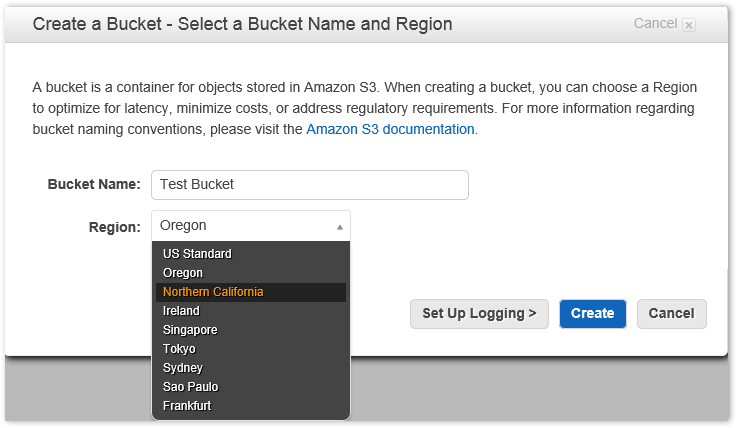The image size is (737, 428).
Task: Click the X icon beside Cancel
Action: 689,25
